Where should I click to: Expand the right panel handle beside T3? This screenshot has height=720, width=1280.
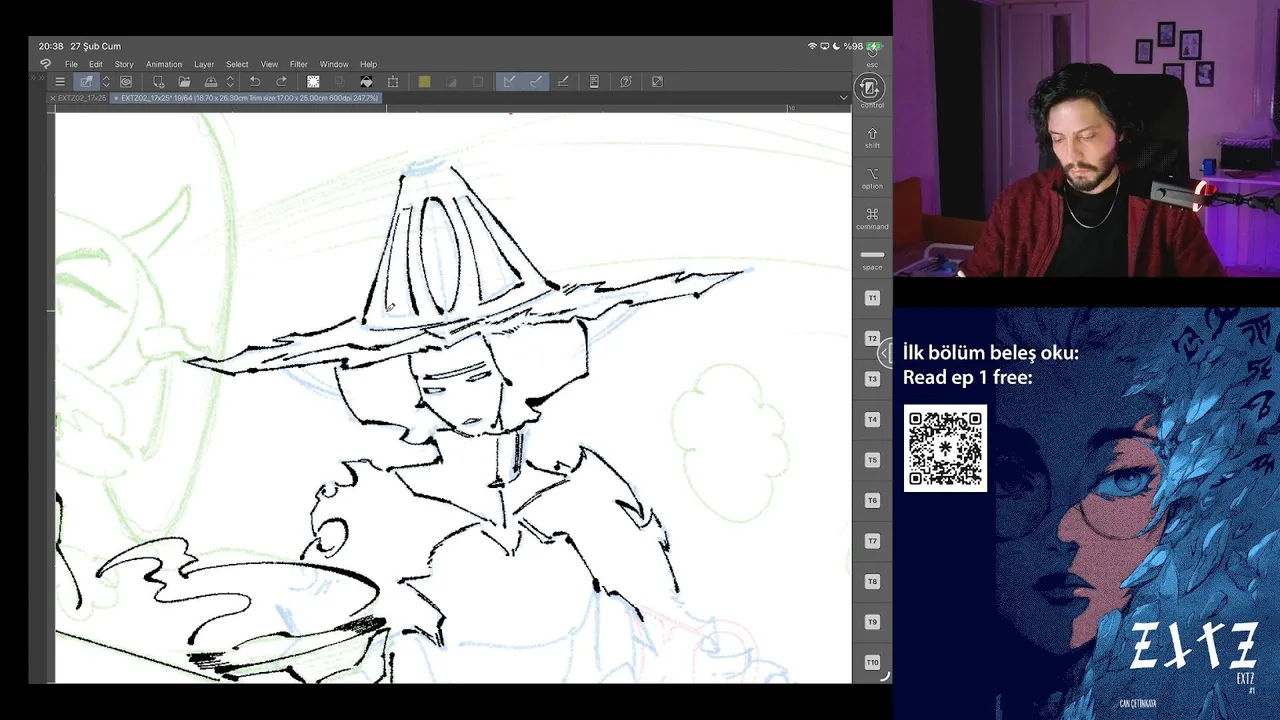pyautogui.click(x=884, y=353)
